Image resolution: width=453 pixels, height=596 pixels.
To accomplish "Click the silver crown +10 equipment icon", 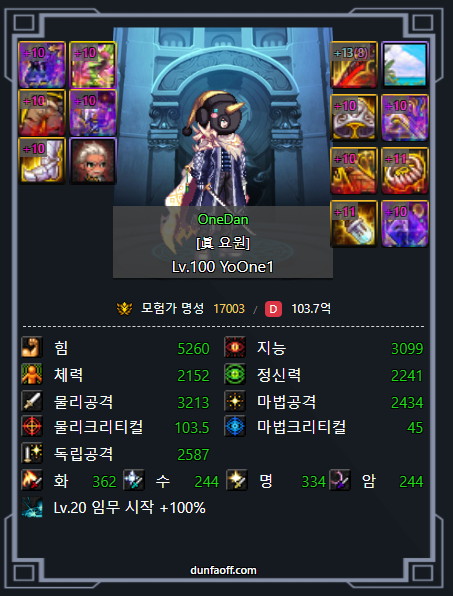I will [x=354, y=118].
